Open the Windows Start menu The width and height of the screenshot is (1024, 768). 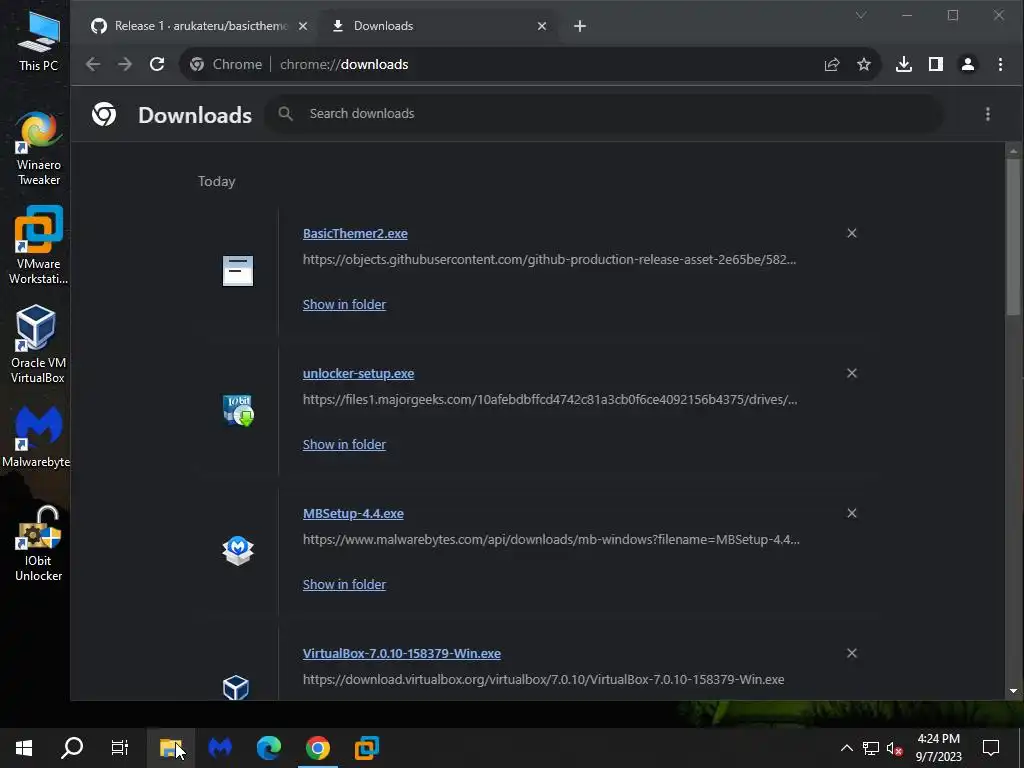click(x=24, y=748)
